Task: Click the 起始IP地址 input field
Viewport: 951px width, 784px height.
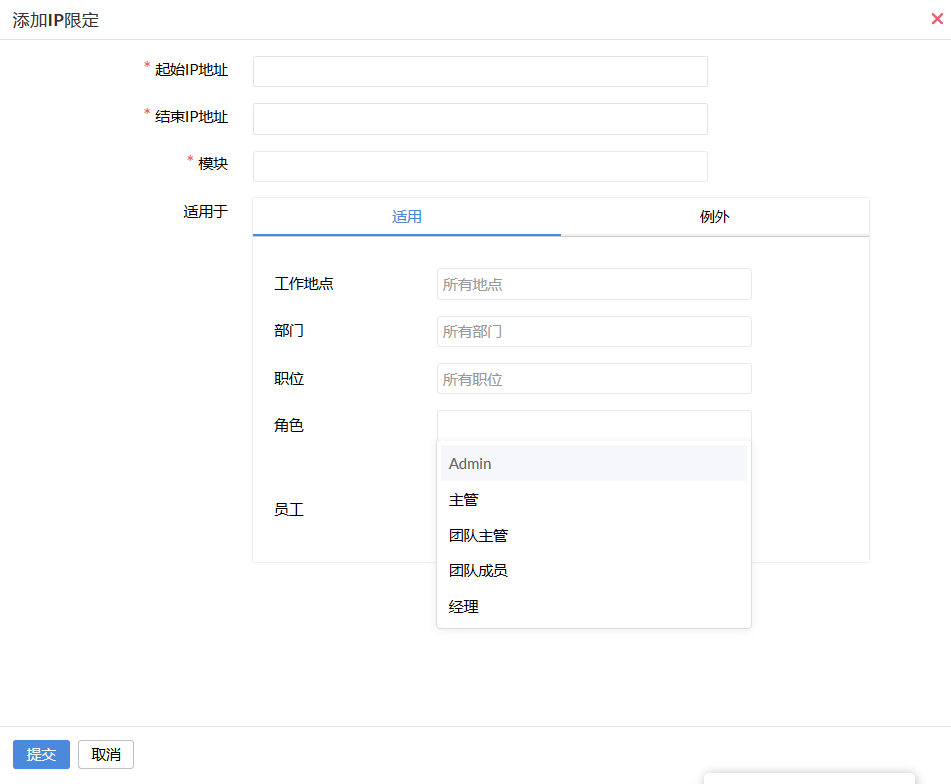Action: click(x=480, y=72)
